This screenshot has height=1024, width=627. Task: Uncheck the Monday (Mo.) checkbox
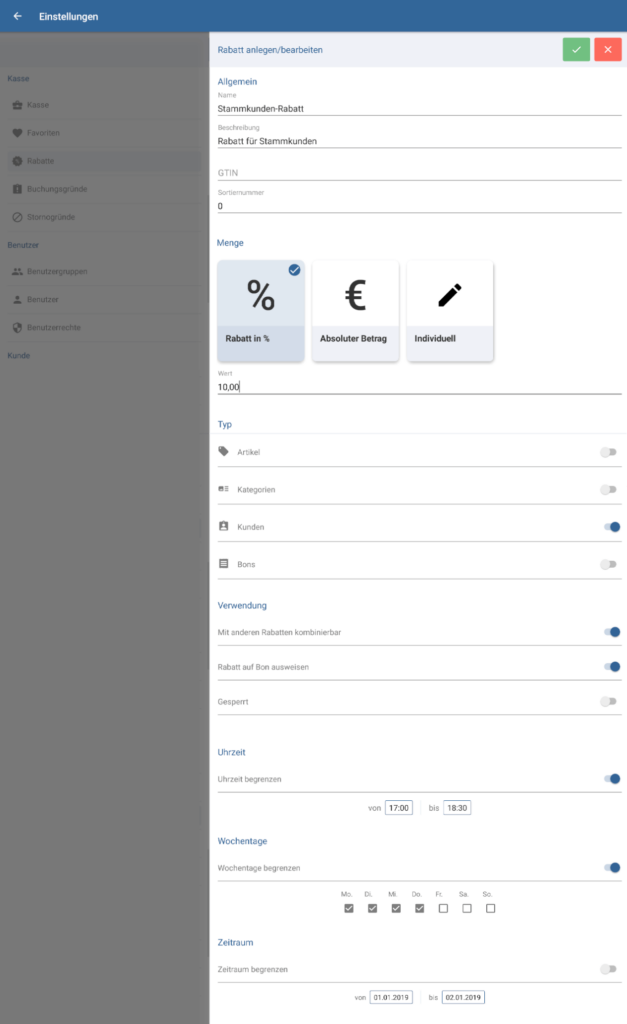click(x=348, y=908)
